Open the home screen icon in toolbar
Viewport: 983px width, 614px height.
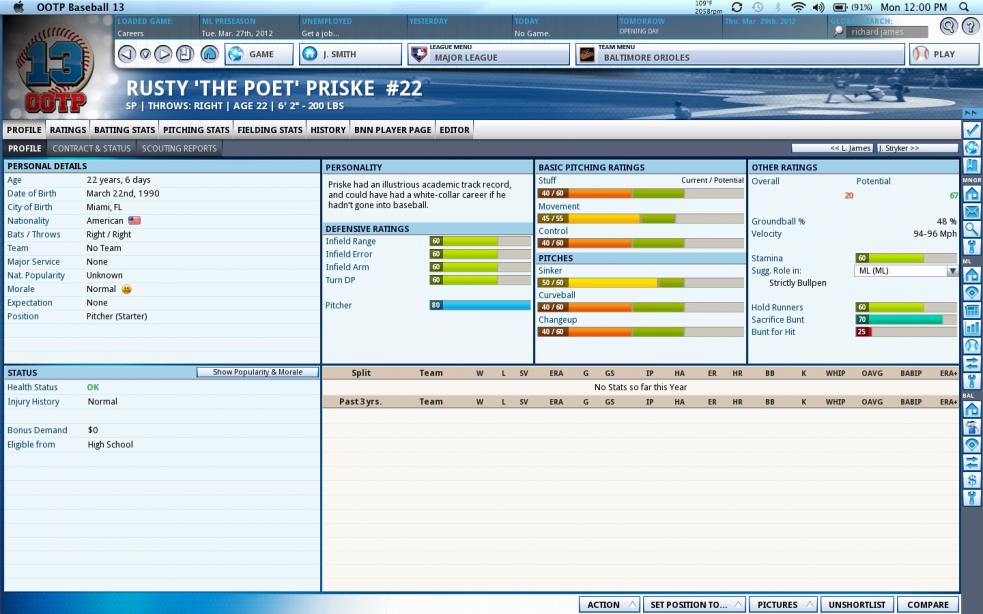[209, 54]
